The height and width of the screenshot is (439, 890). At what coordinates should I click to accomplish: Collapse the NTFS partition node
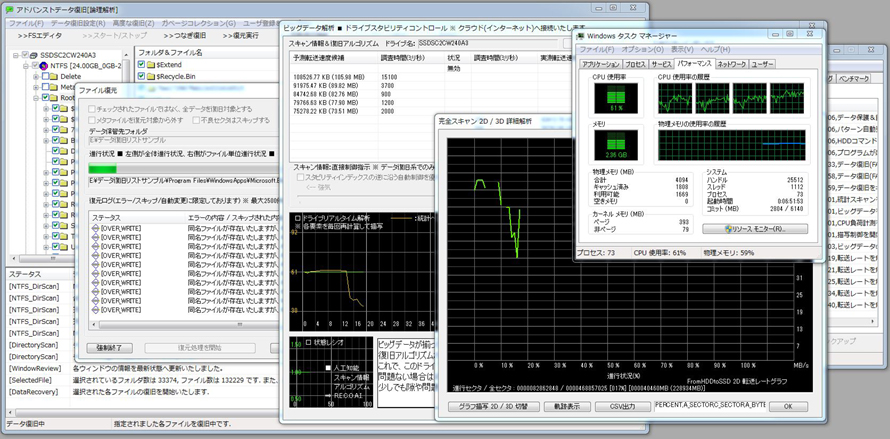pos(26,66)
